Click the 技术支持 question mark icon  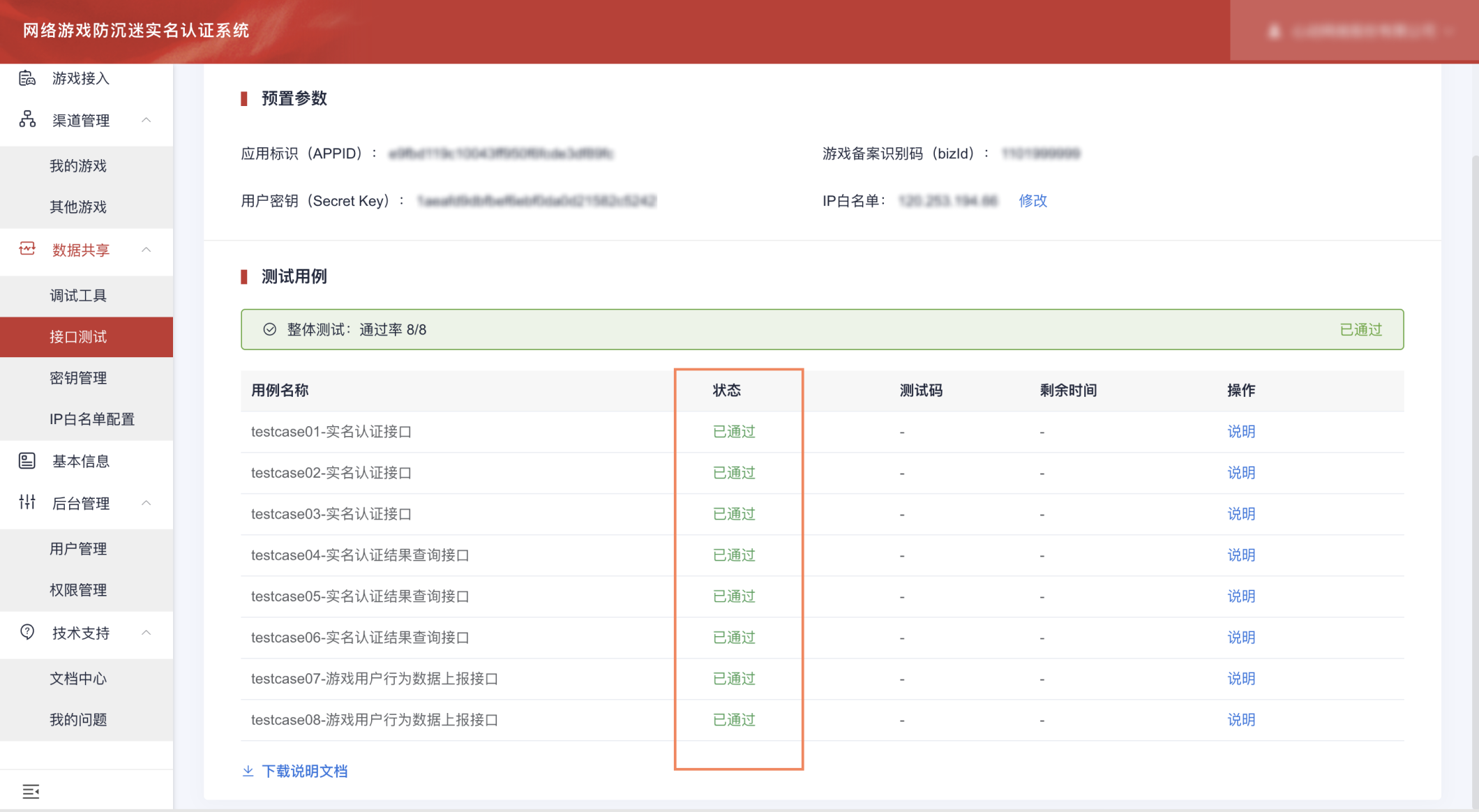27,632
